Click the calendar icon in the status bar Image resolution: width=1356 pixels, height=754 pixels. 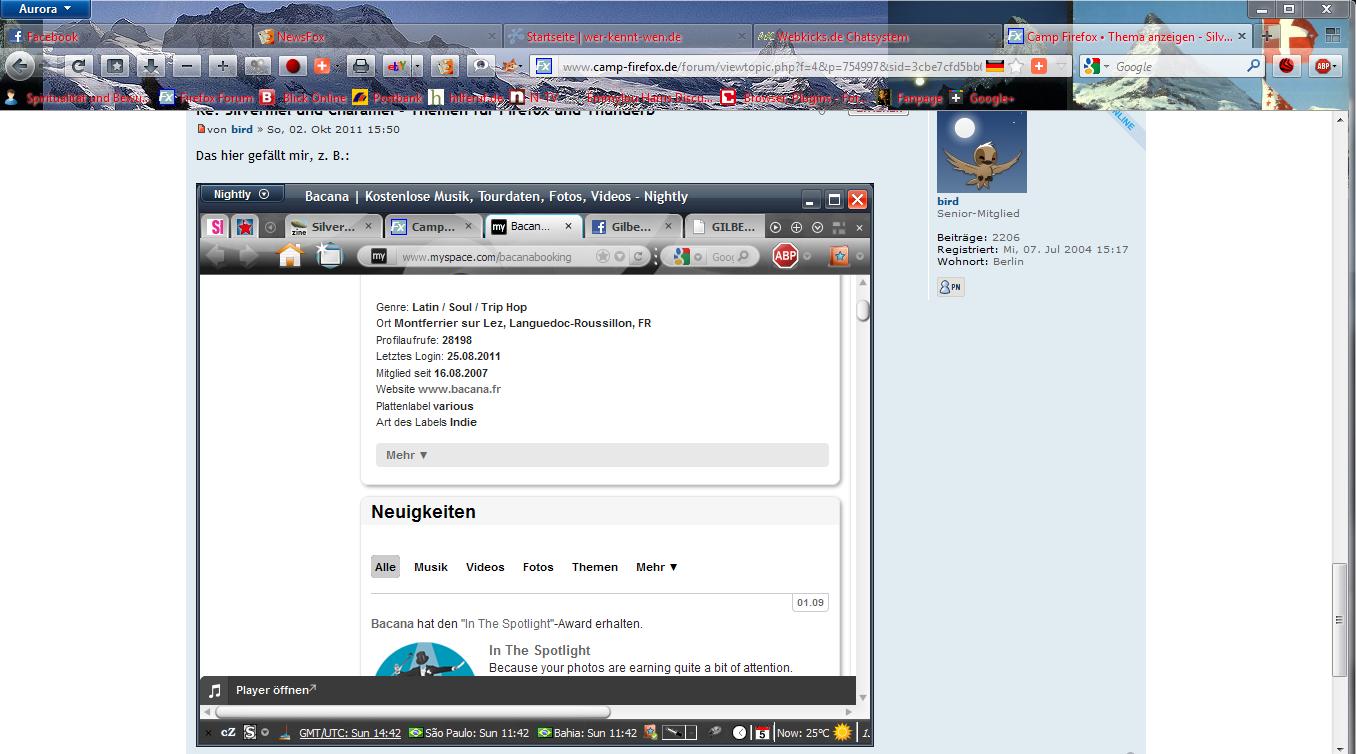761,733
